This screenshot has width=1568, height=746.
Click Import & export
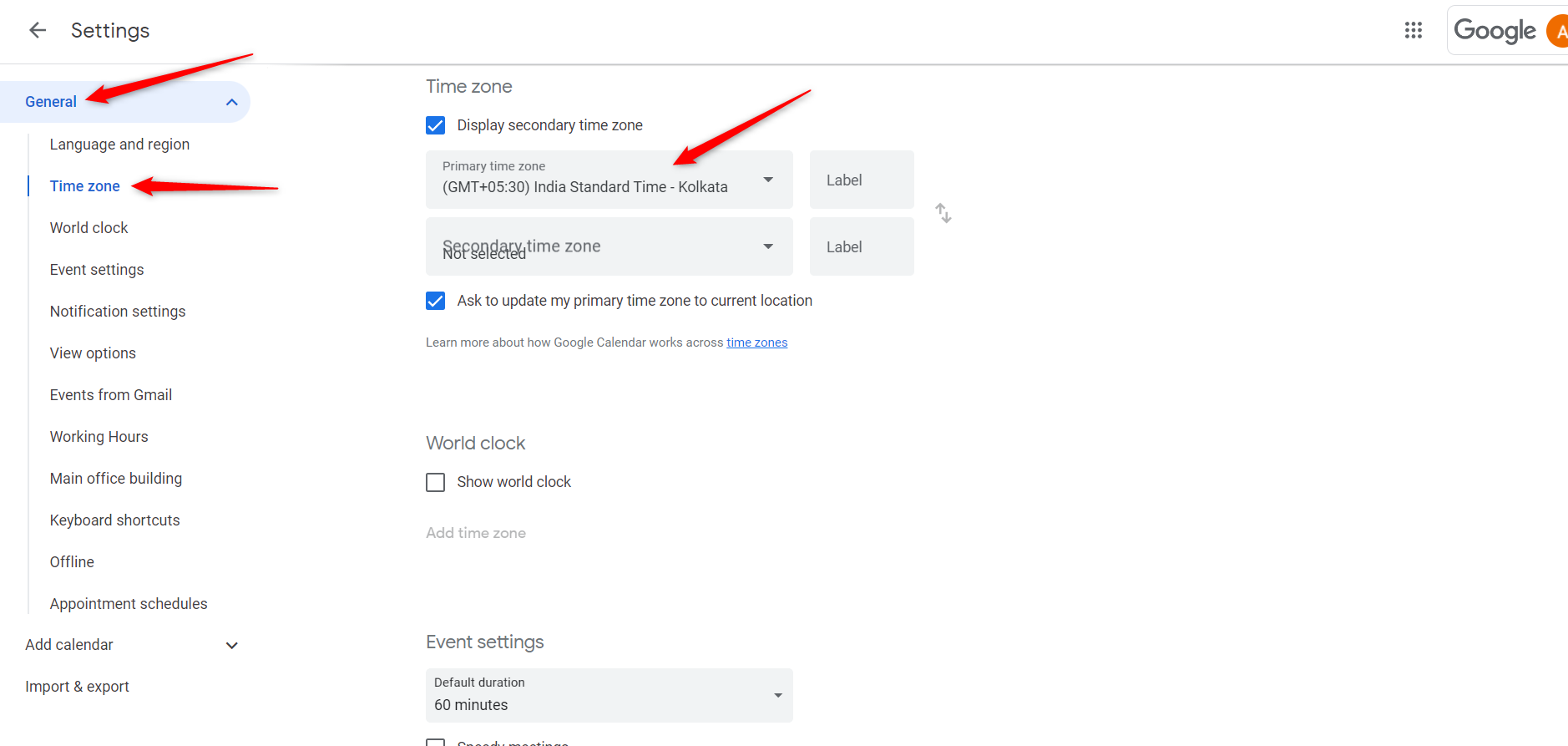click(x=77, y=687)
